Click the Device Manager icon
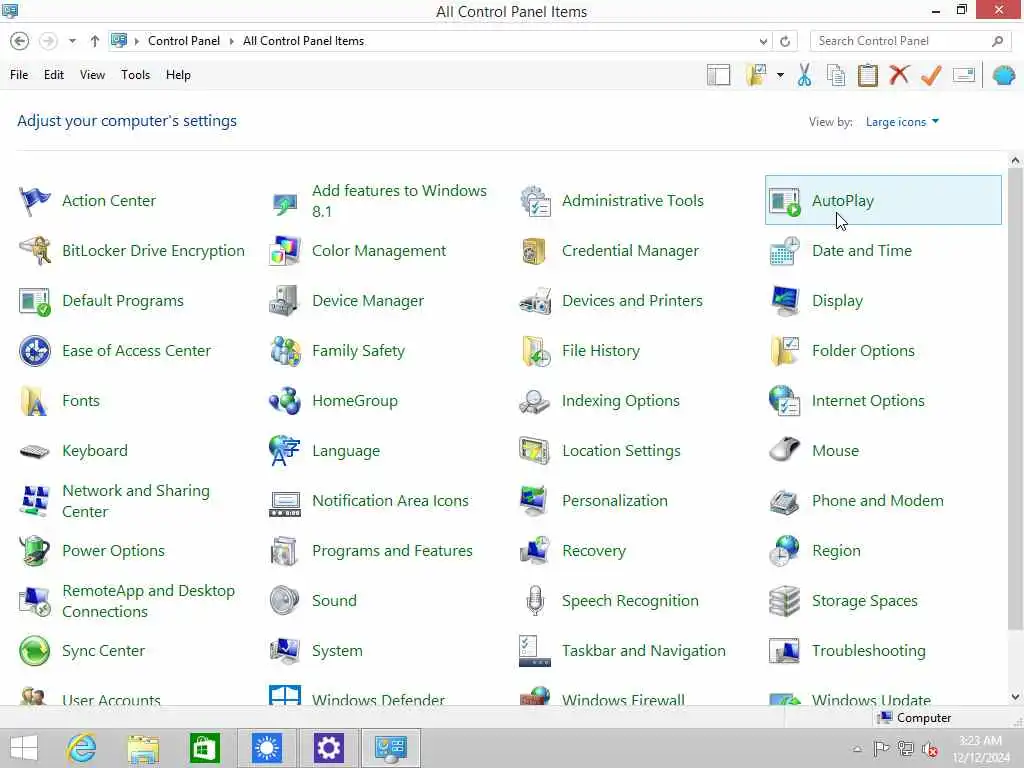1024x768 pixels. coord(285,301)
